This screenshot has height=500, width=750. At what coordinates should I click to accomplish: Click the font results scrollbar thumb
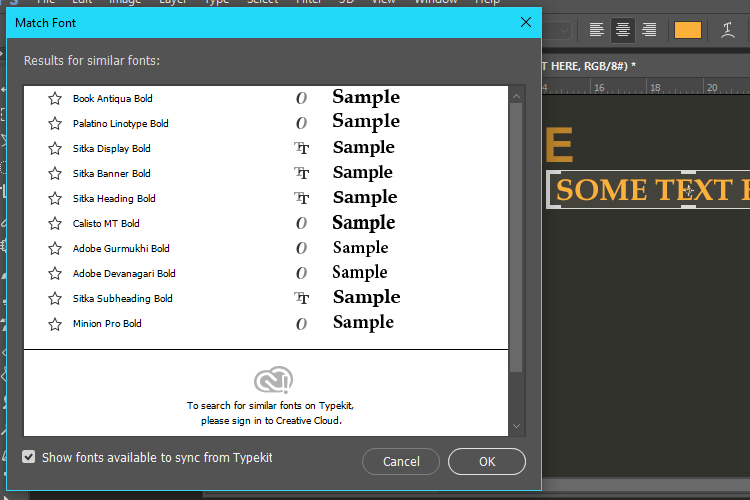pos(516,237)
